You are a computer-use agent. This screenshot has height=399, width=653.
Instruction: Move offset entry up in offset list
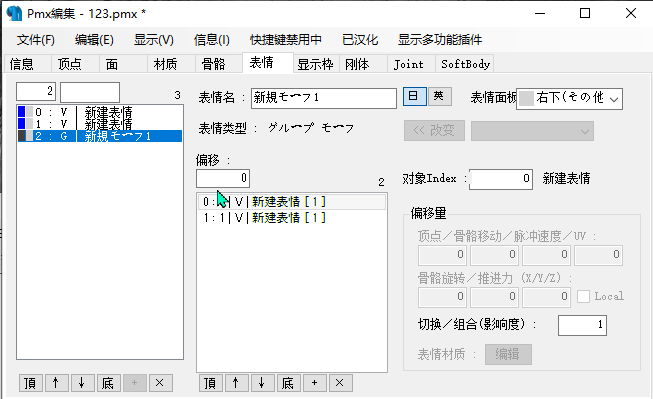click(x=237, y=383)
